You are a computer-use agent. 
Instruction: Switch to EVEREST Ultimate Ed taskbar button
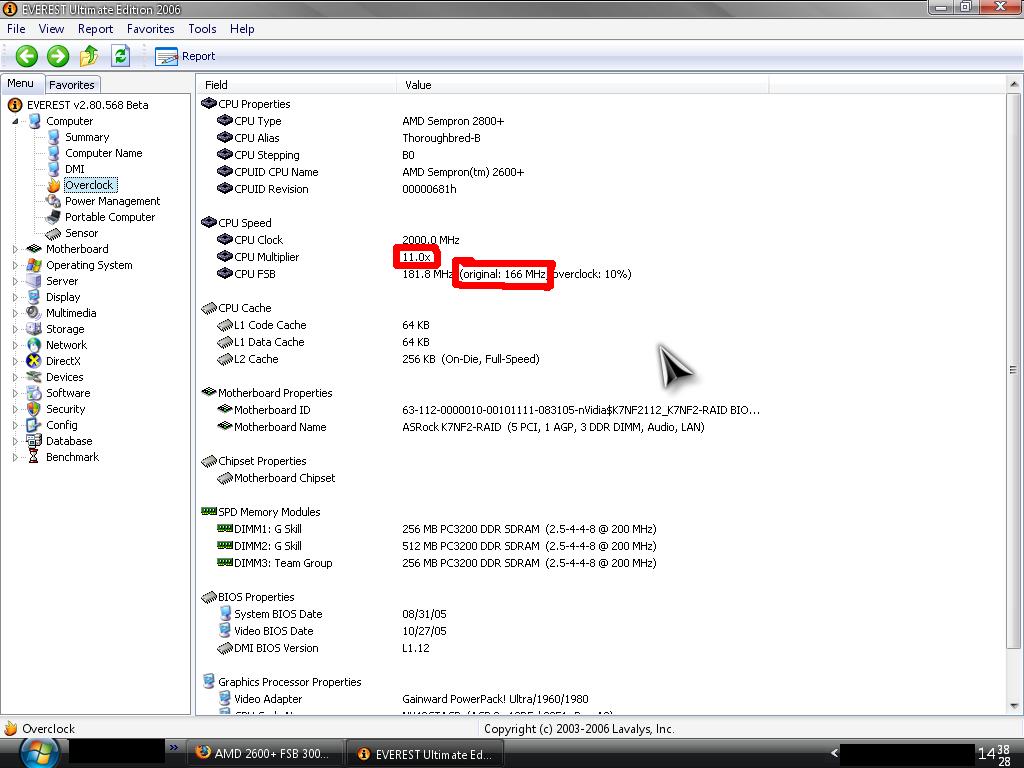425,754
